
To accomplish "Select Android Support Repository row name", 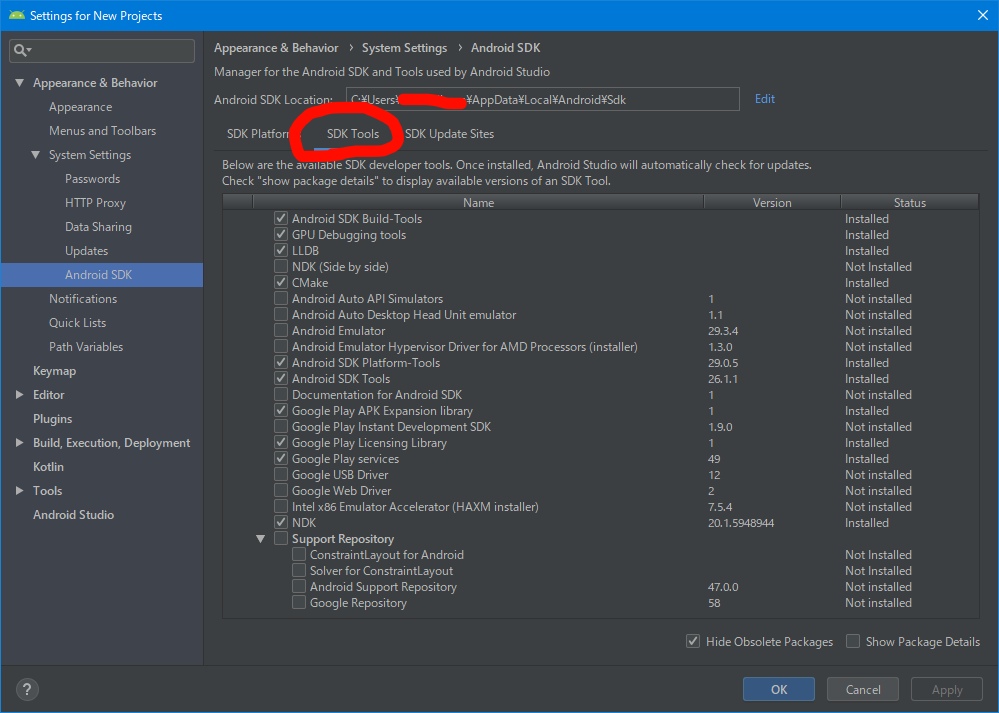I will (x=383, y=587).
